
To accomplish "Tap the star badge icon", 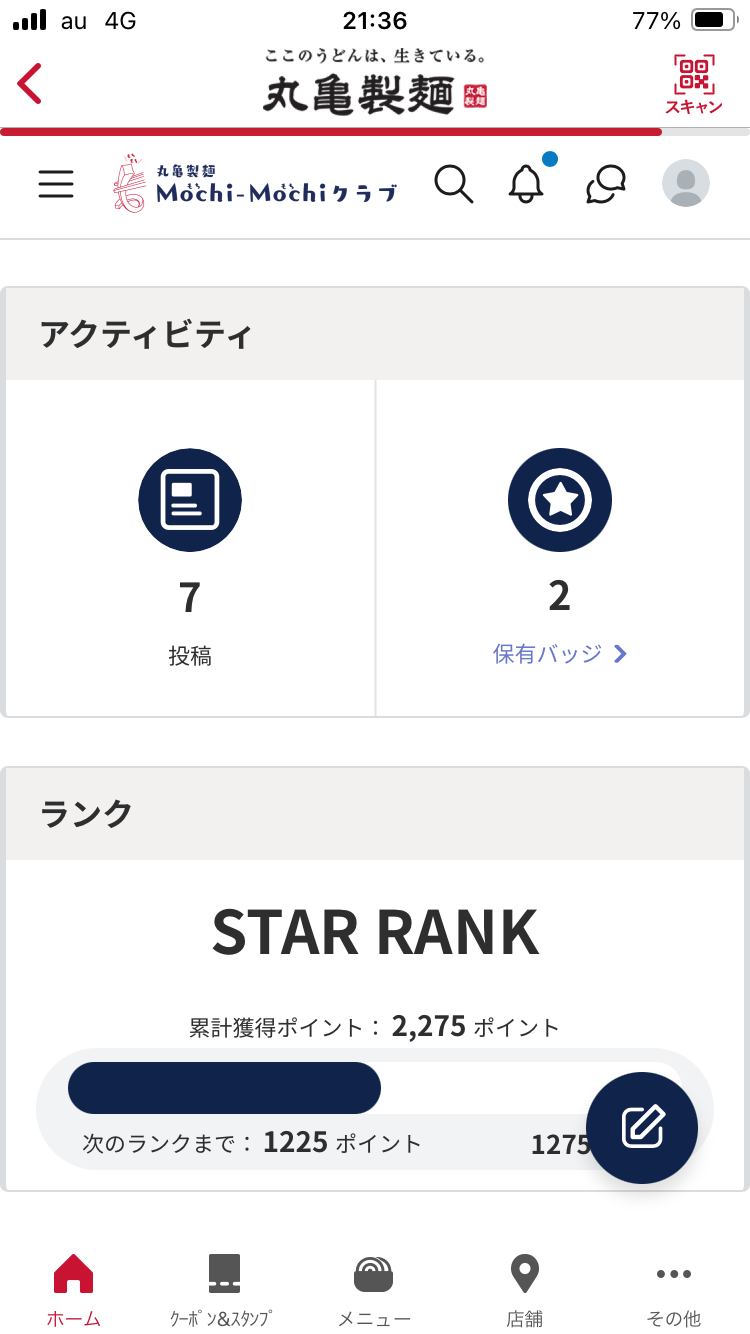I will 560,499.
